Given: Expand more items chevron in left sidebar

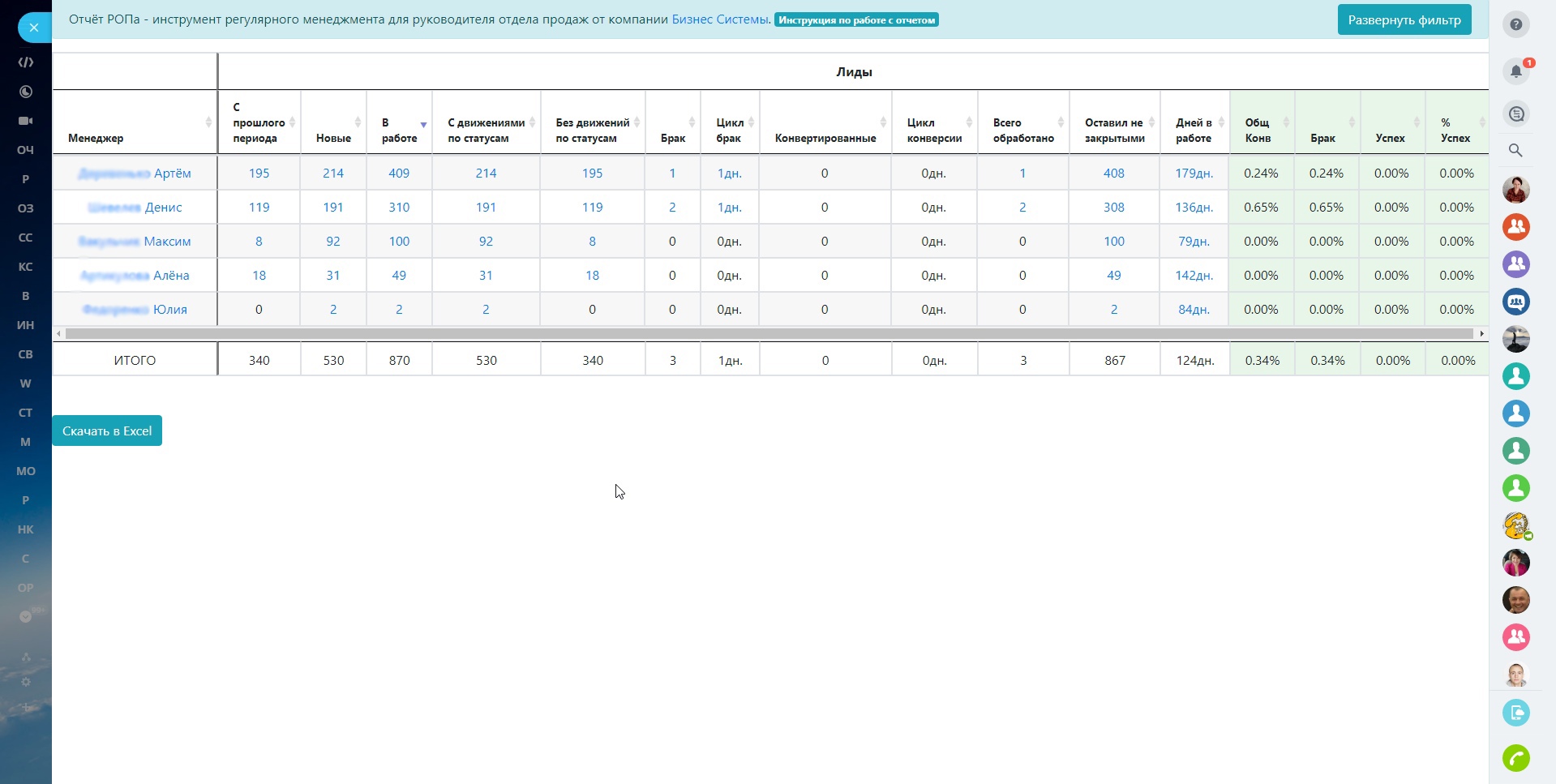Looking at the screenshot, I should tap(25, 617).
